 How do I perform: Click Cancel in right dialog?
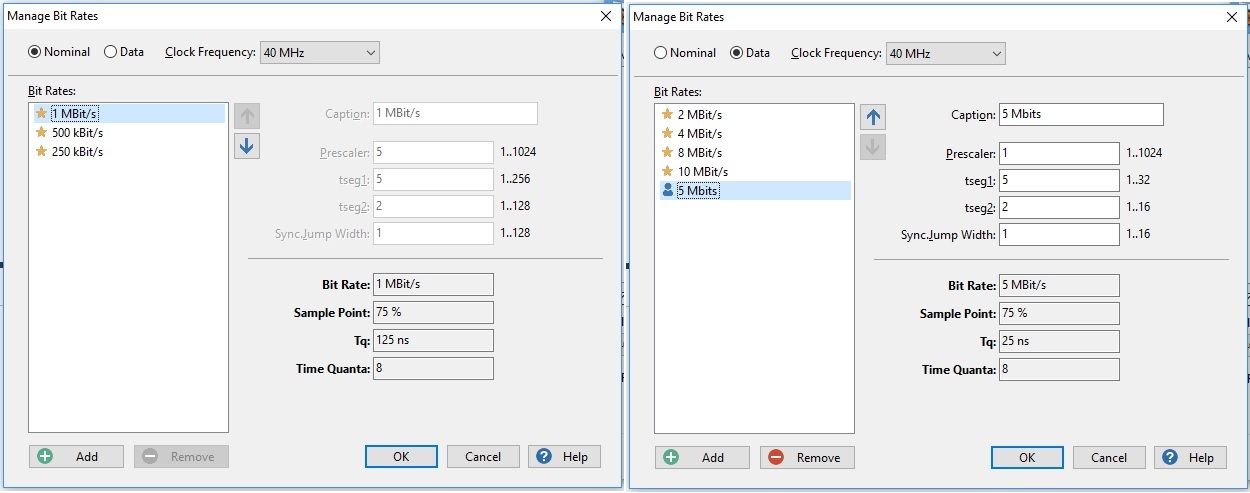(1109, 457)
